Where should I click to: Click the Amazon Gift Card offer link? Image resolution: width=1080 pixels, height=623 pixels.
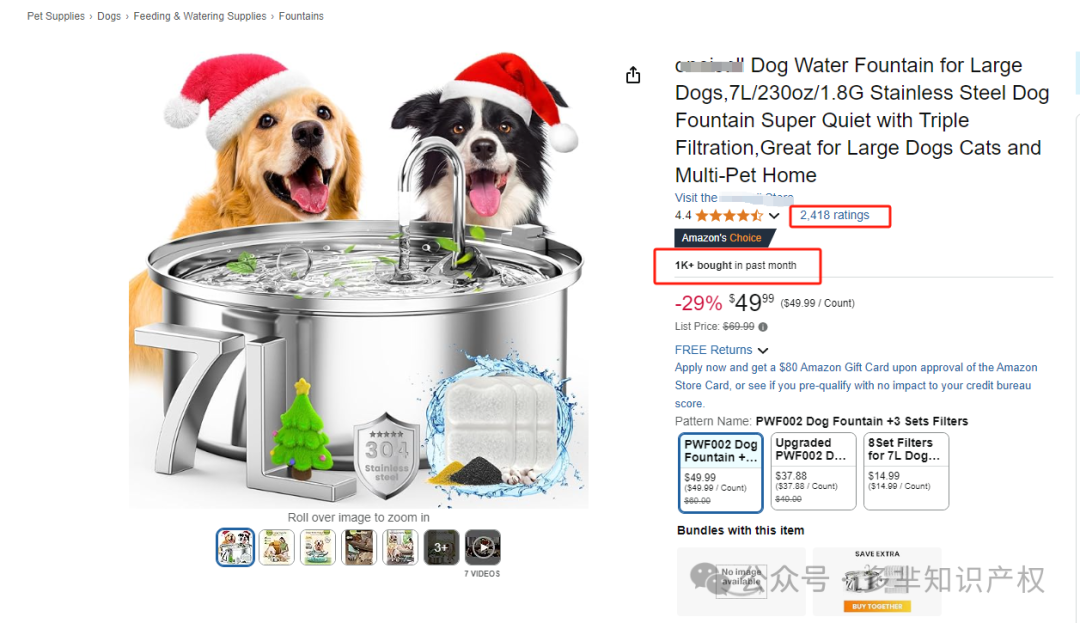[855, 377]
